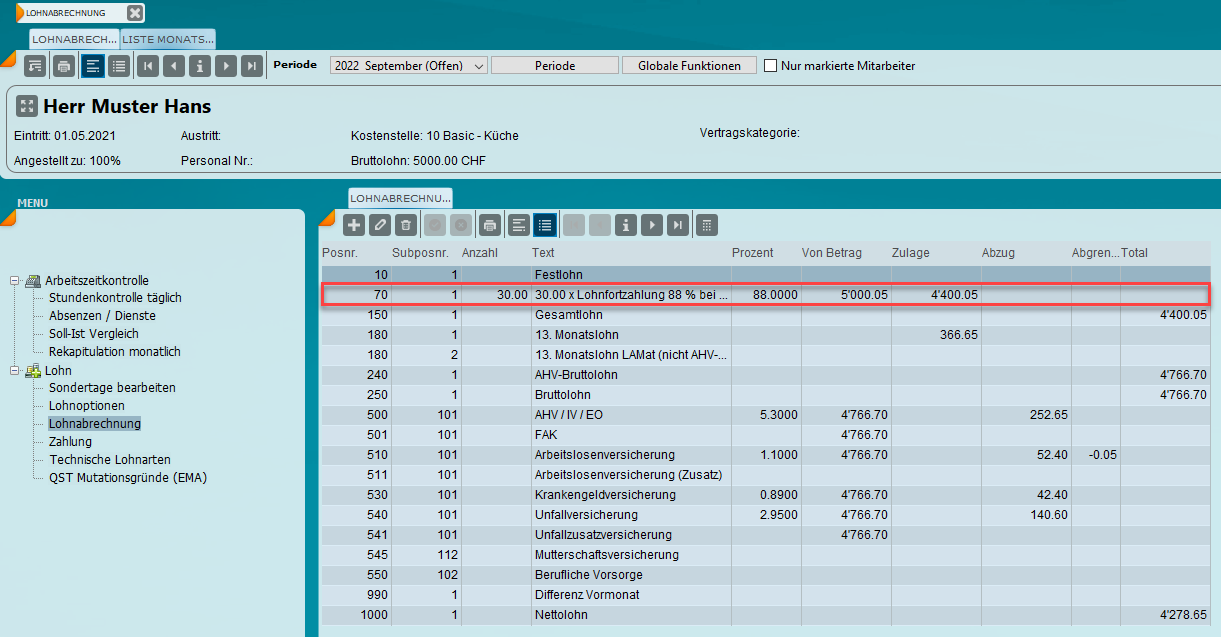The height and width of the screenshot is (637, 1221).
Task: Jump to first employee record in top toolbar
Action: click(x=148, y=66)
